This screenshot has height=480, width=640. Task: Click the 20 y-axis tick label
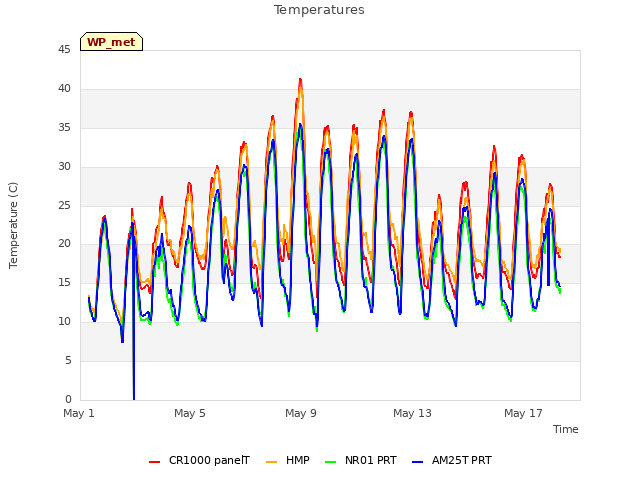point(64,244)
